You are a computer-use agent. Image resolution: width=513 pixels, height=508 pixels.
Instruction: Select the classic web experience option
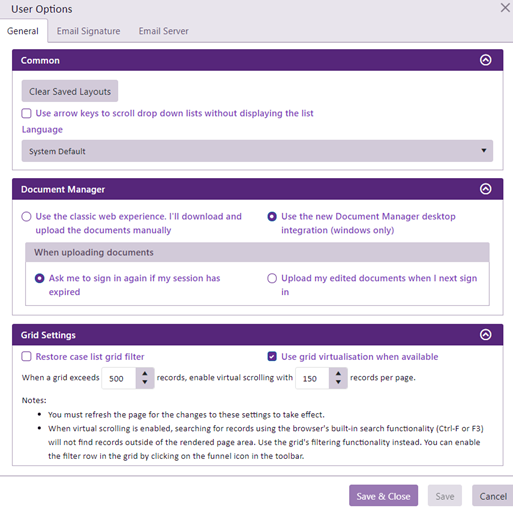click(26, 217)
